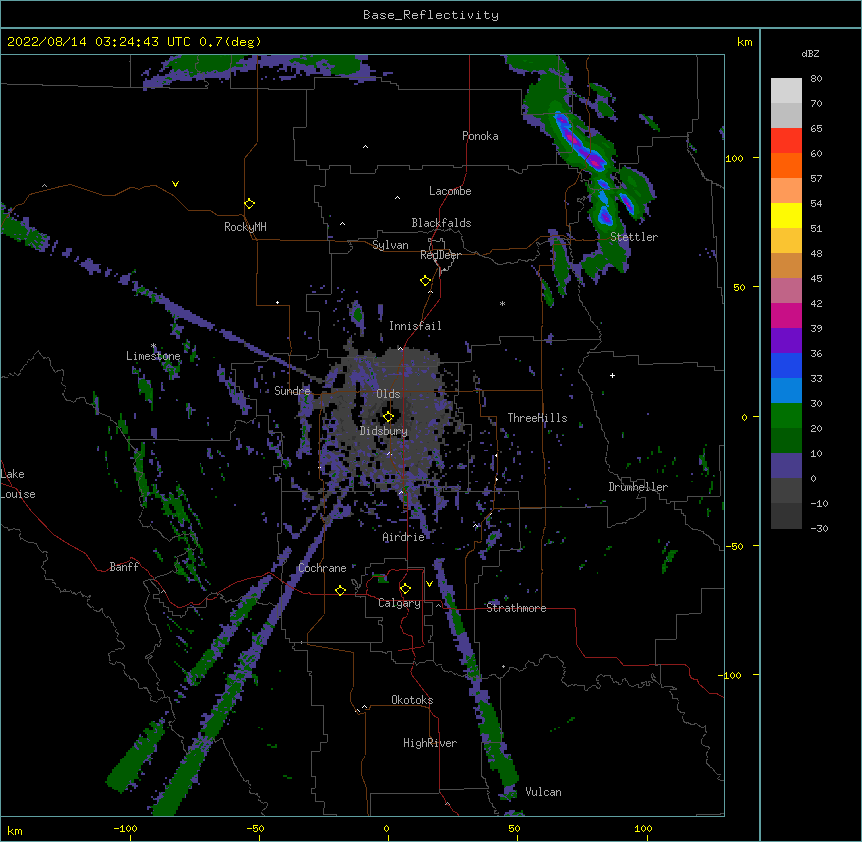Select the Innisfail label
862x842 pixels.
click(x=415, y=326)
